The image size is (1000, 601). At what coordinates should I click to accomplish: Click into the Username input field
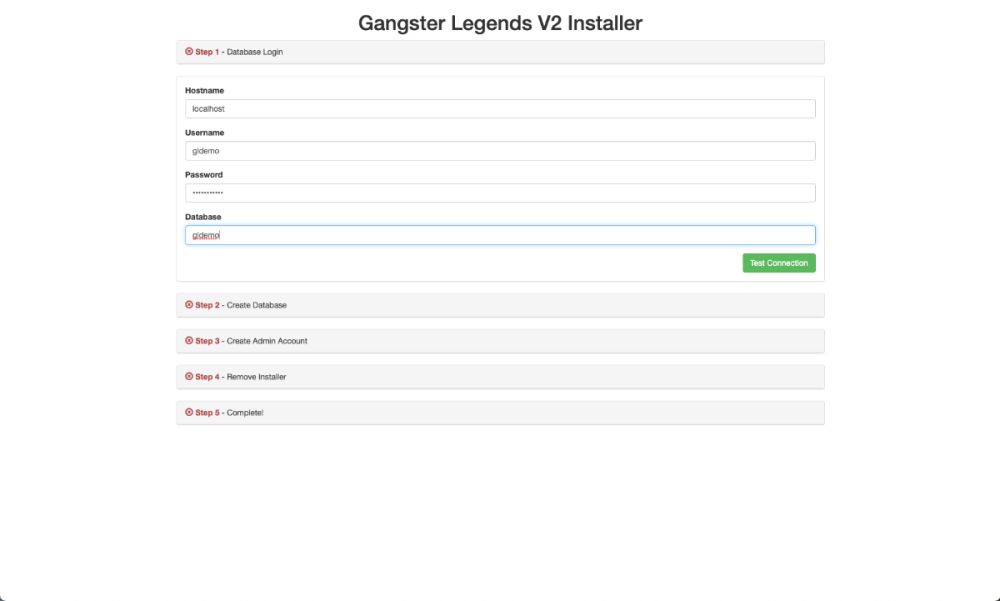pos(500,151)
